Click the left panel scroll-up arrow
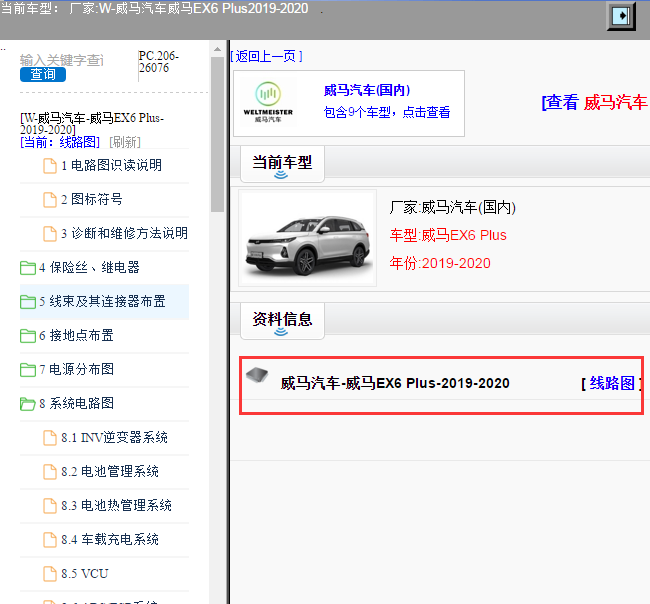This screenshot has height=604, width=650. [x=217, y=49]
